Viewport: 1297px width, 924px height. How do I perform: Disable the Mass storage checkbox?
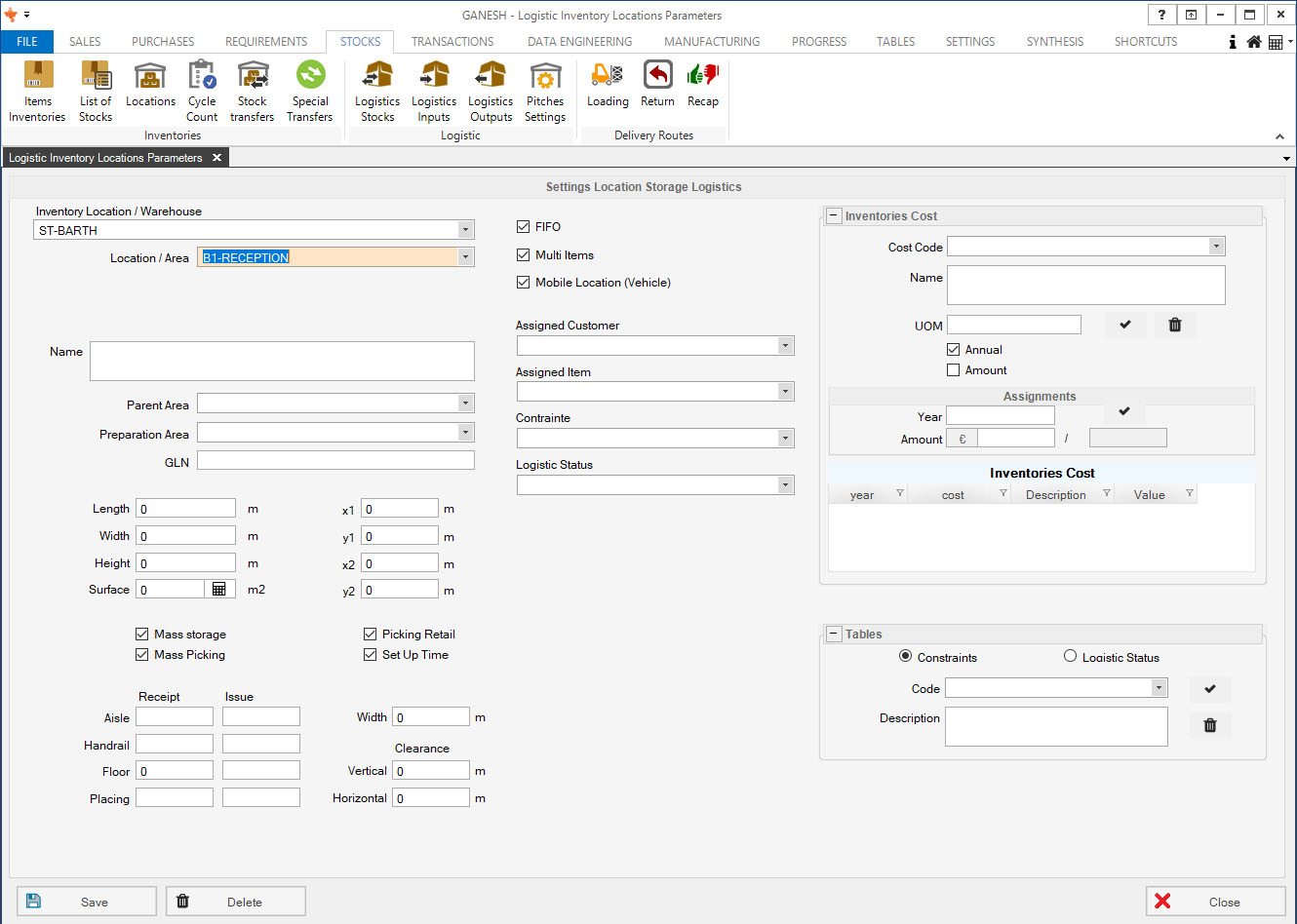[142, 635]
